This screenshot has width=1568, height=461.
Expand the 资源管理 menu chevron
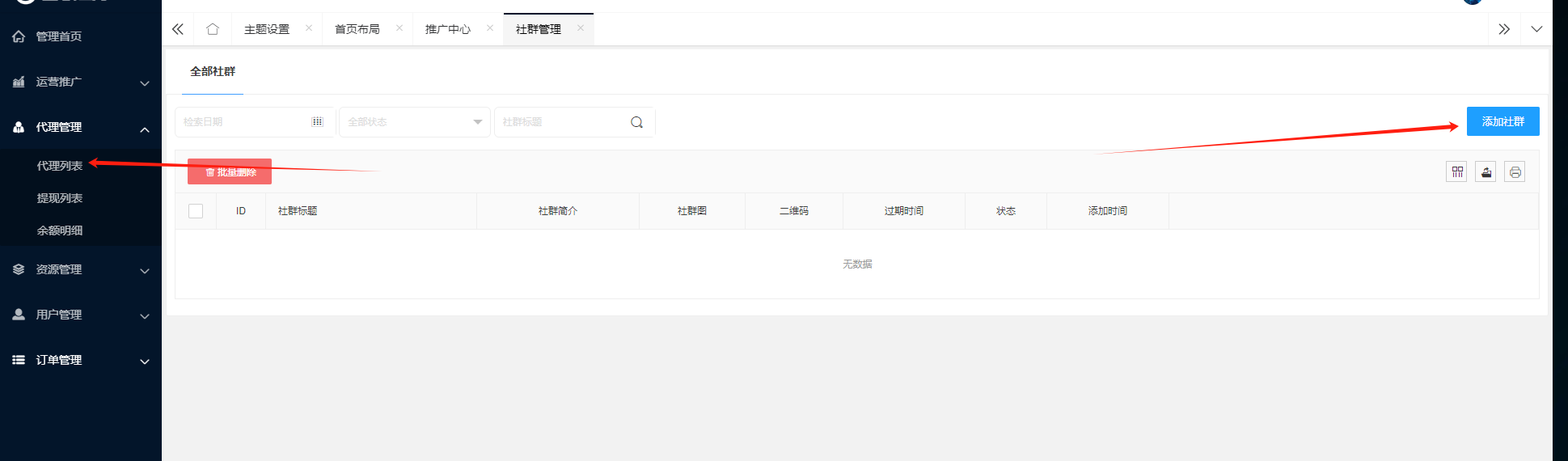(145, 271)
